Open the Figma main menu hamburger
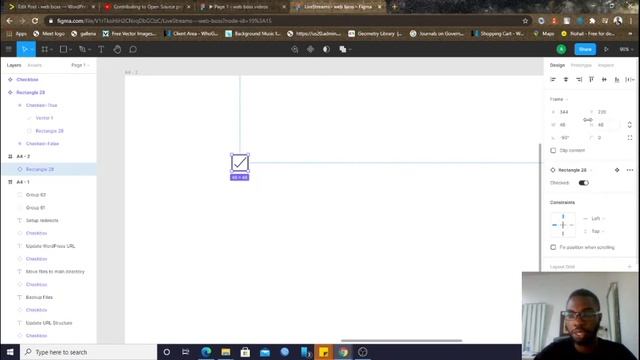Image resolution: width=640 pixels, height=360 pixels. tap(8, 49)
